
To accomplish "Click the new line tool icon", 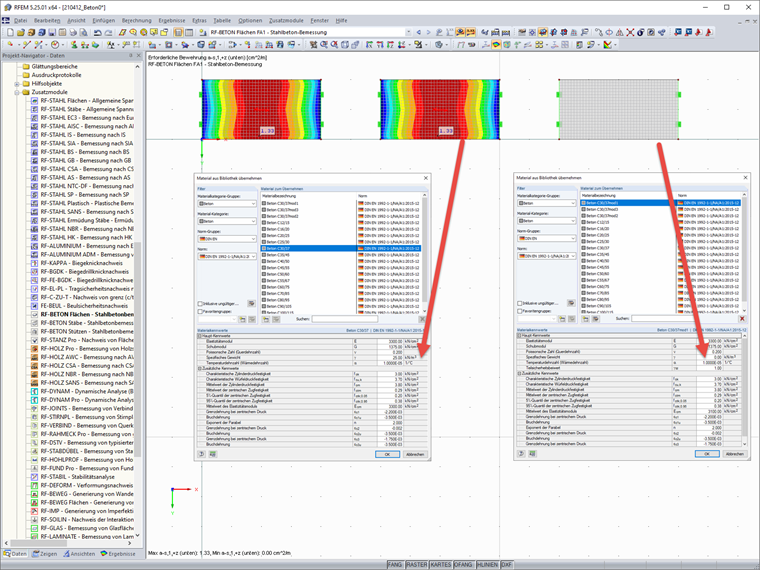I will 26,45.
